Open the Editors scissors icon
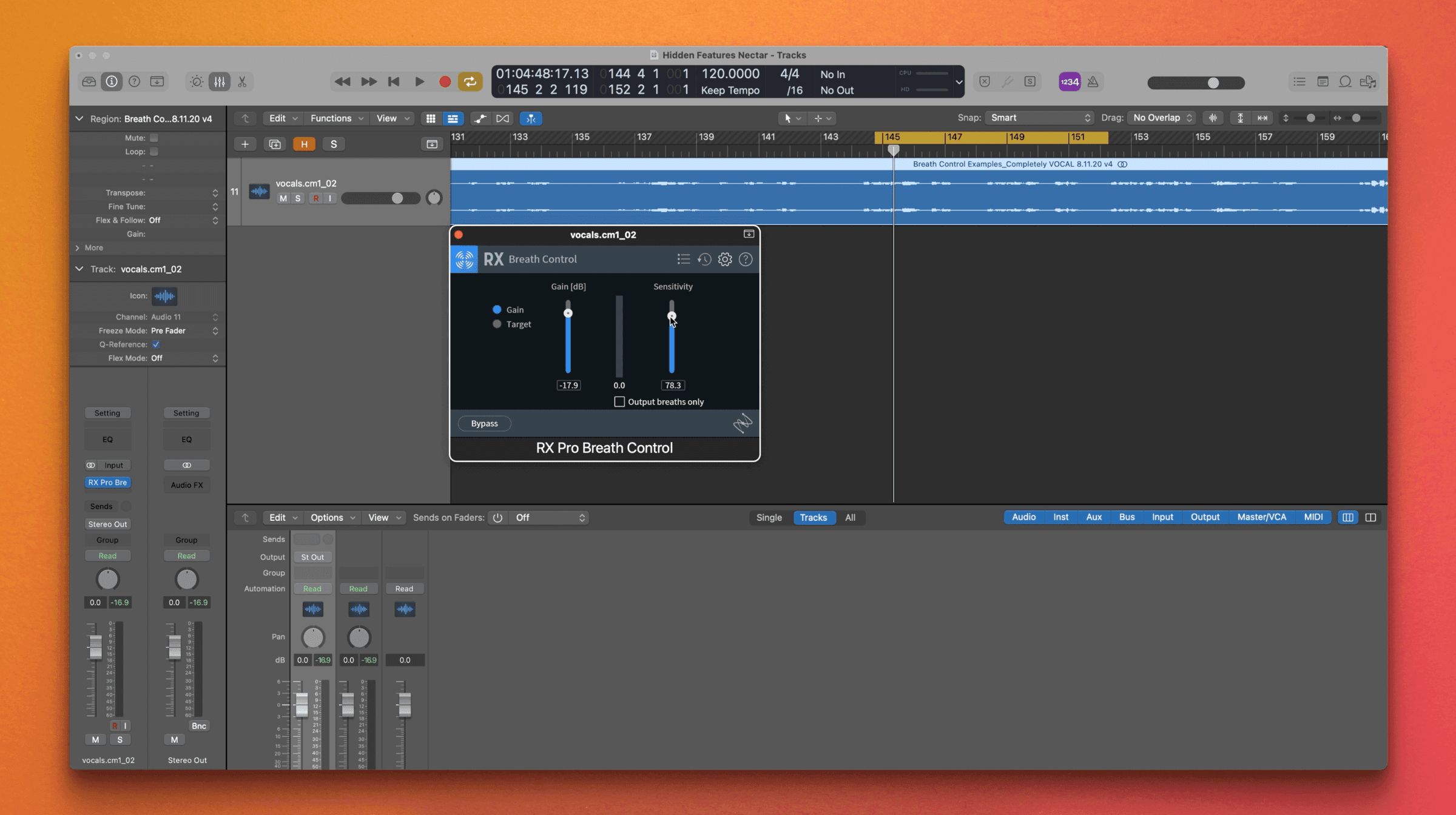This screenshot has width=1456, height=815. click(x=242, y=82)
